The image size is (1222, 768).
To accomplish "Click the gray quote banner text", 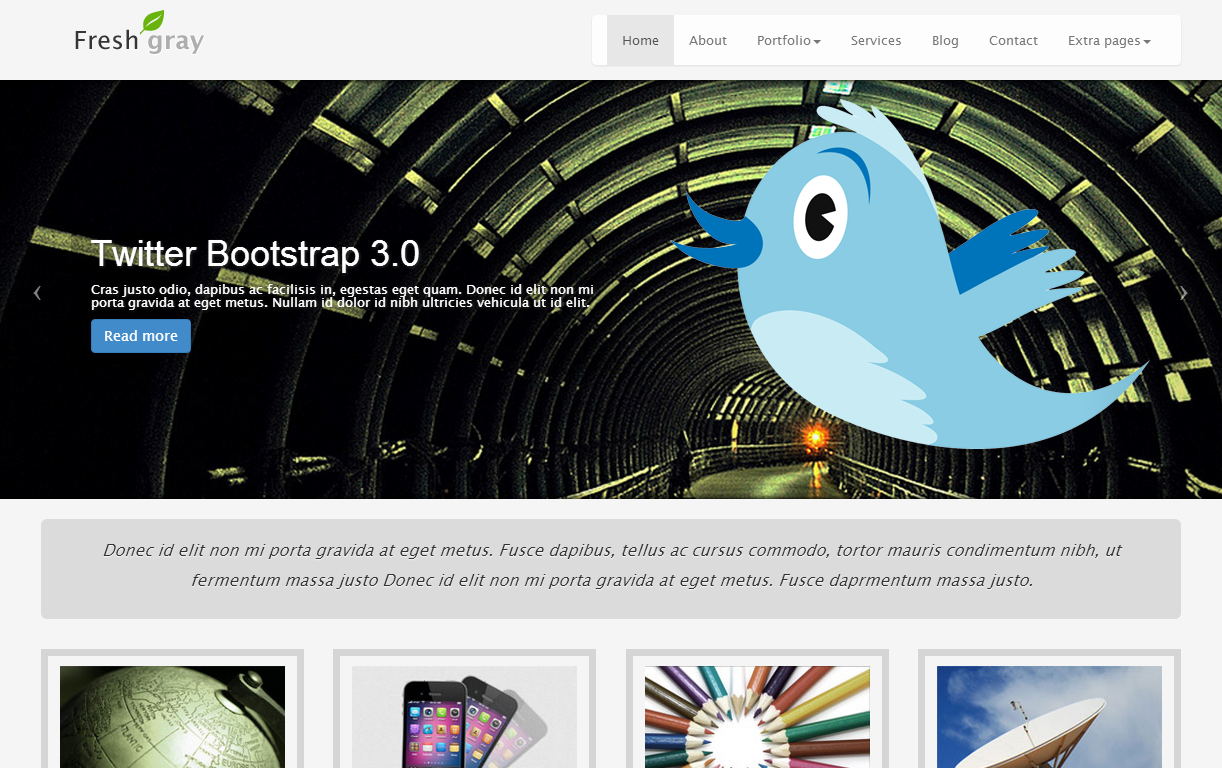I will click(x=611, y=565).
